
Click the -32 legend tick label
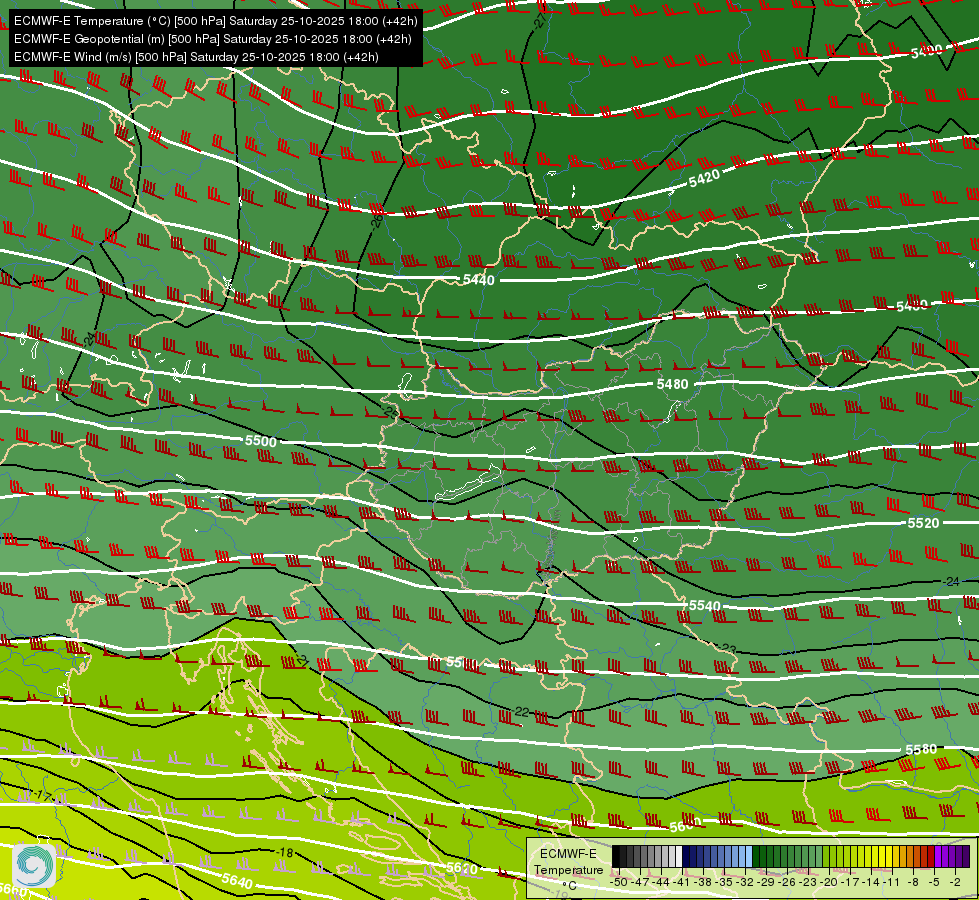tap(745, 883)
